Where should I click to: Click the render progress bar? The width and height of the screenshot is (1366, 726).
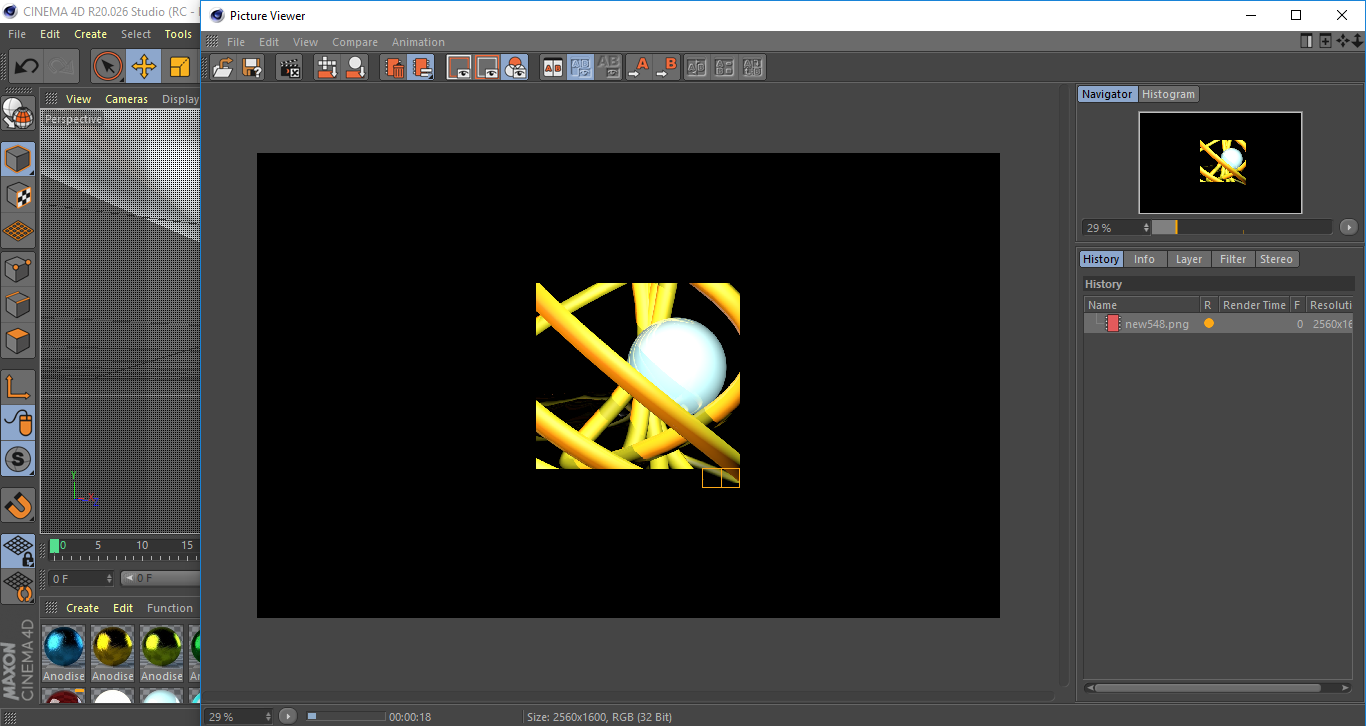tap(346, 716)
